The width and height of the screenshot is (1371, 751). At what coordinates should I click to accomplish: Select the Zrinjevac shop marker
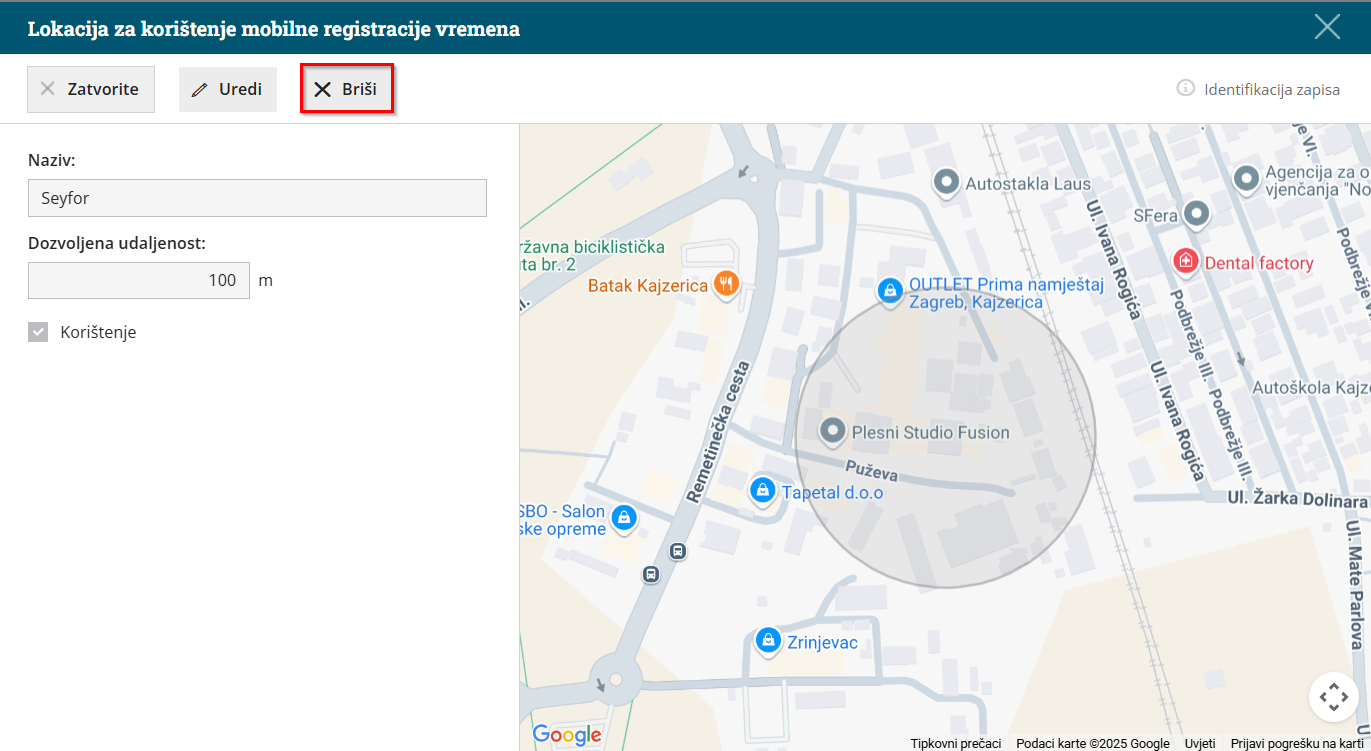pos(768,640)
